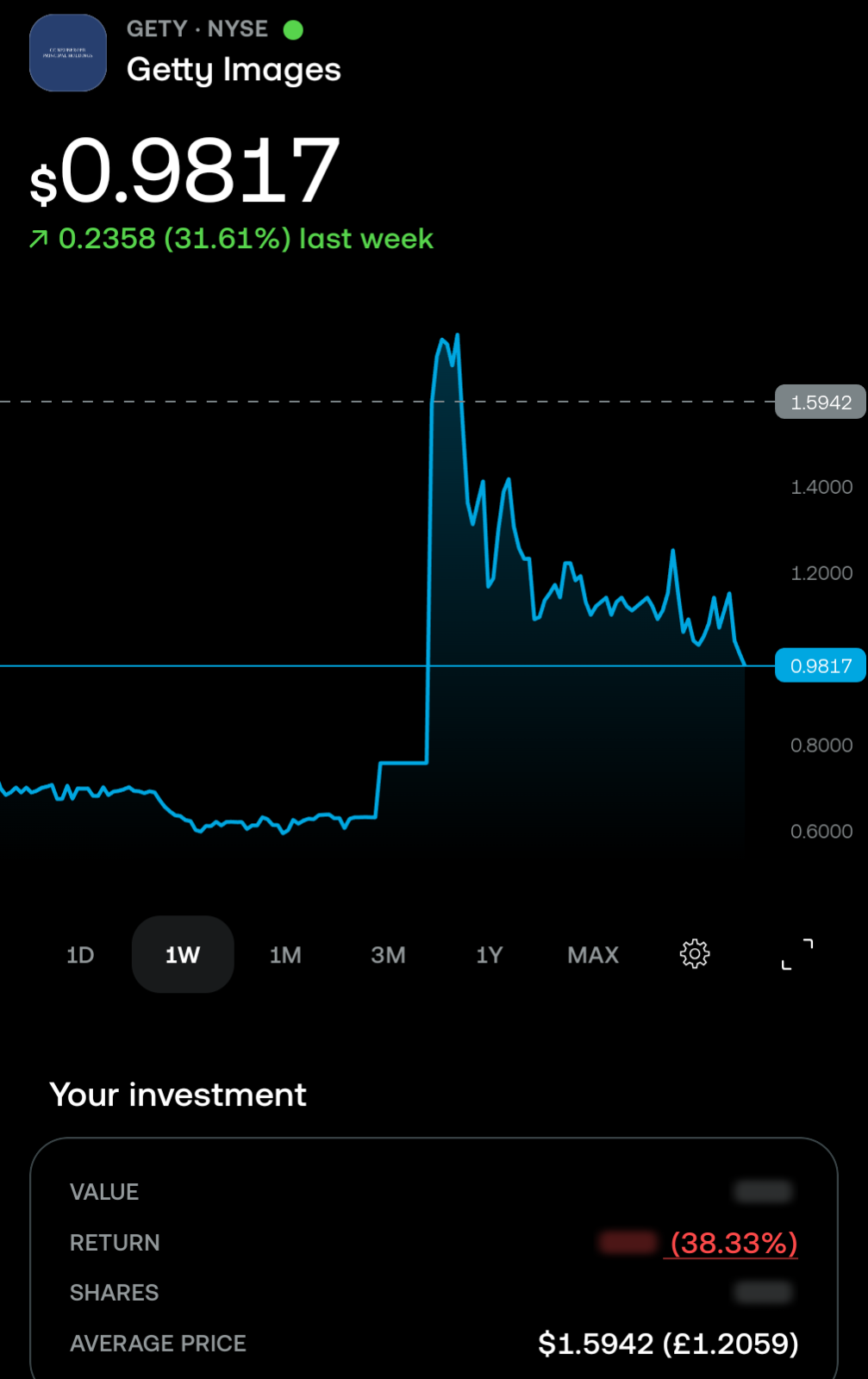Open chart settings gear icon

pos(695,954)
